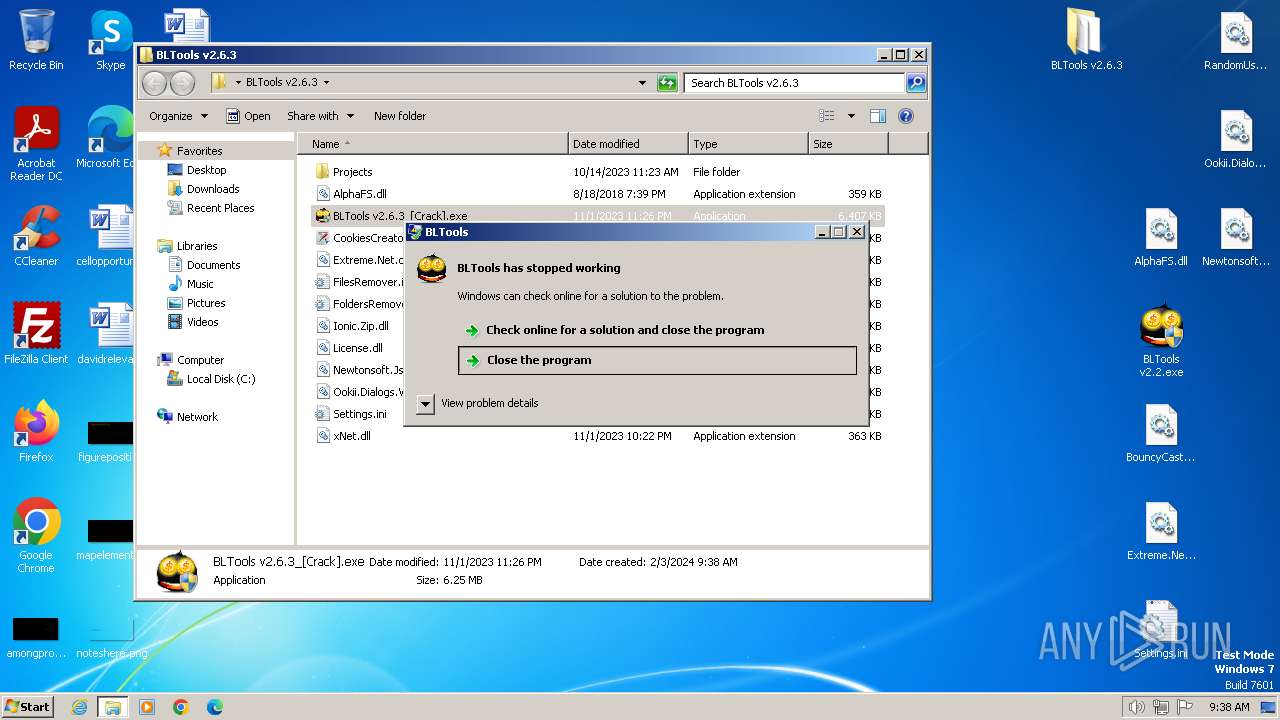Sort files by Size column header
This screenshot has width=1280, height=720.
coord(848,144)
